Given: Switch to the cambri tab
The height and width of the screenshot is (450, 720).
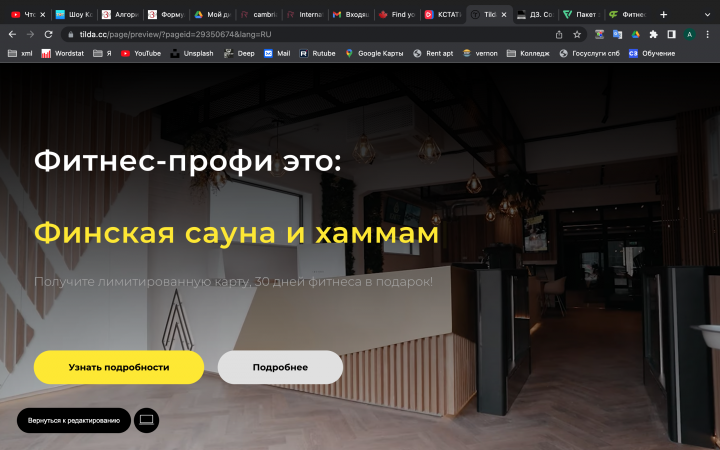Looking at the screenshot, I should tap(259, 15).
